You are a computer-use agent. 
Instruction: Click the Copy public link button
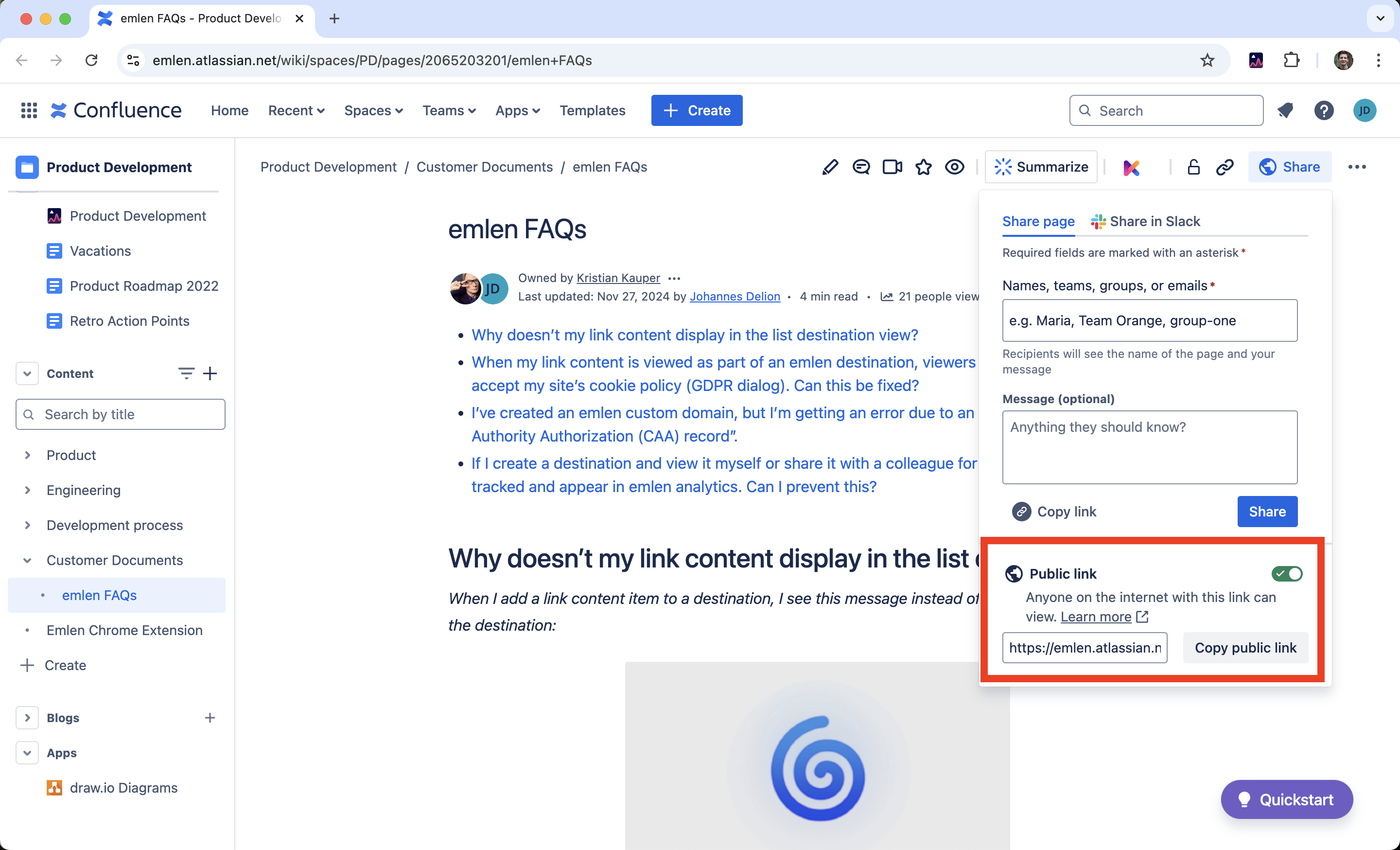[x=1245, y=648]
